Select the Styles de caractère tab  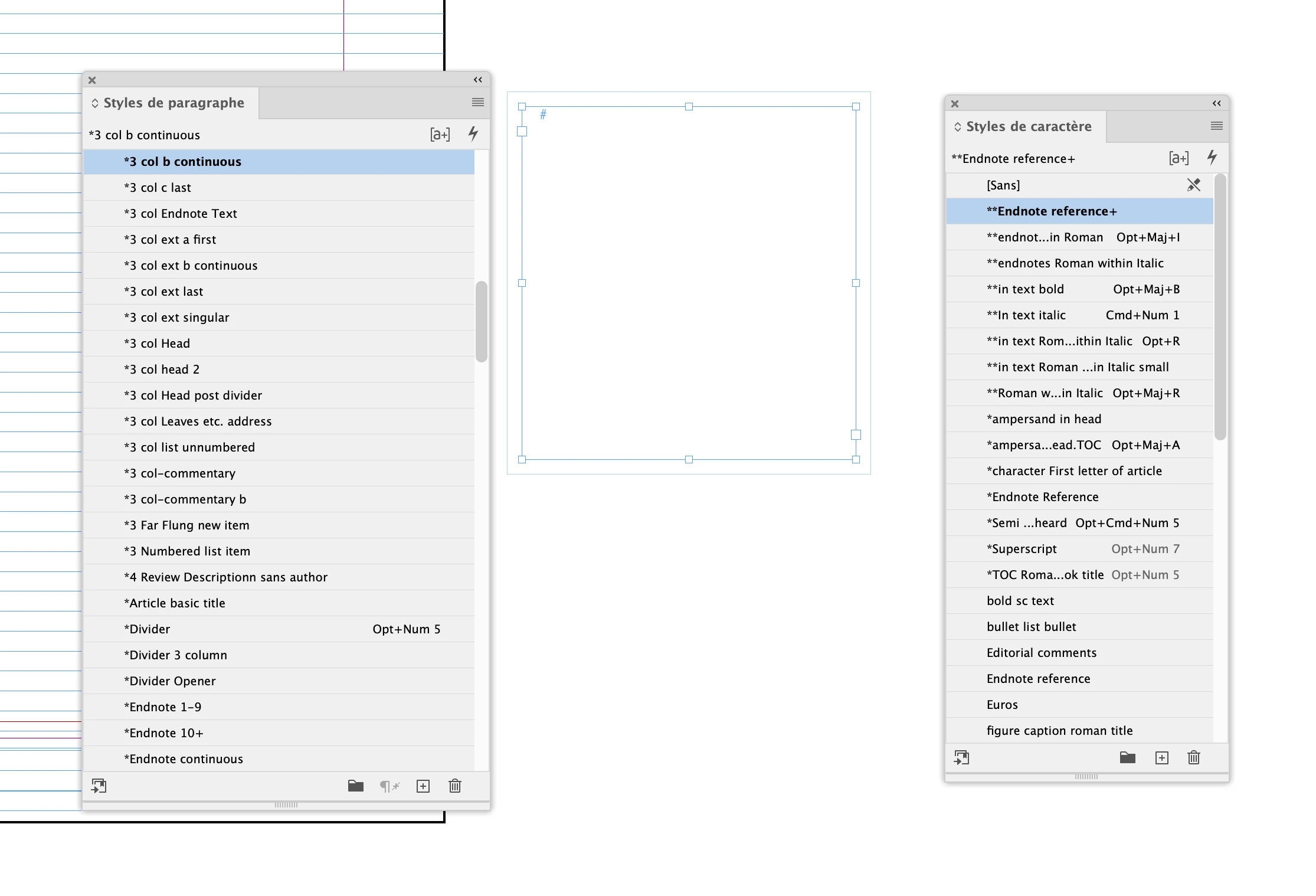coord(1029,127)
